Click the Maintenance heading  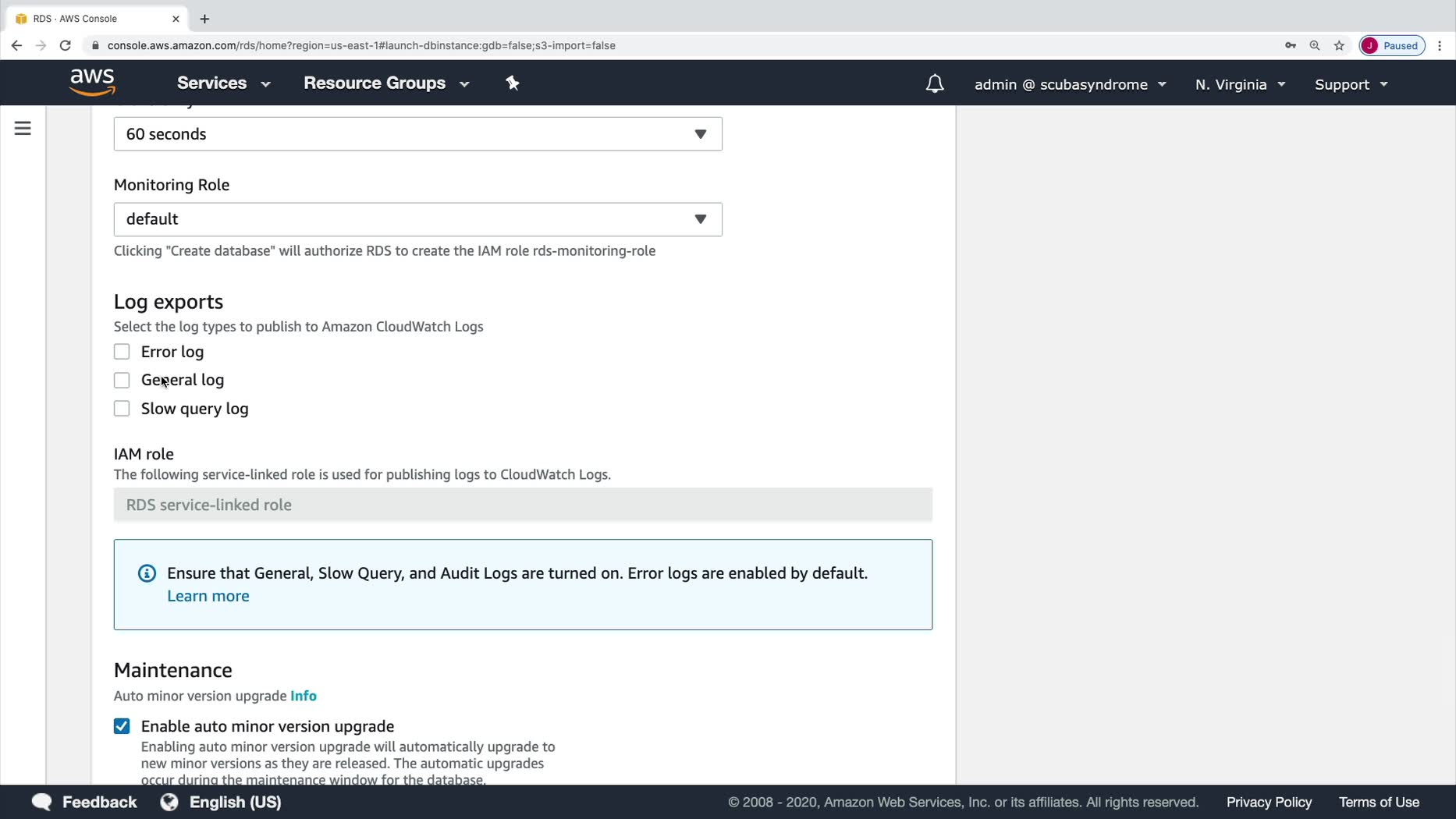point(173,670)
